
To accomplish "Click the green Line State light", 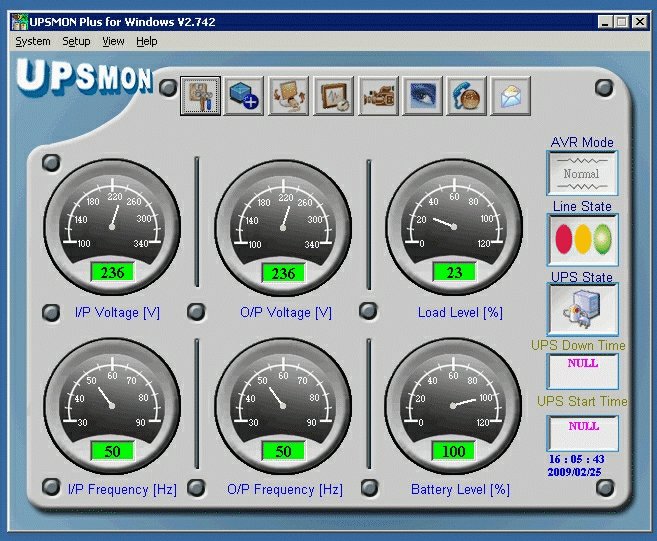I will (x=603, y=239).
